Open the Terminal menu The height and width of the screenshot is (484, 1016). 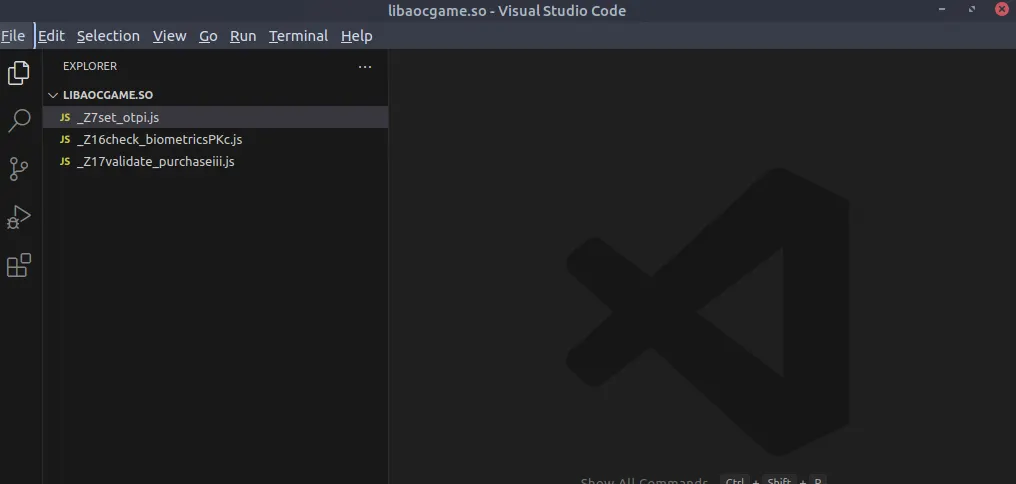pos(299,36)
